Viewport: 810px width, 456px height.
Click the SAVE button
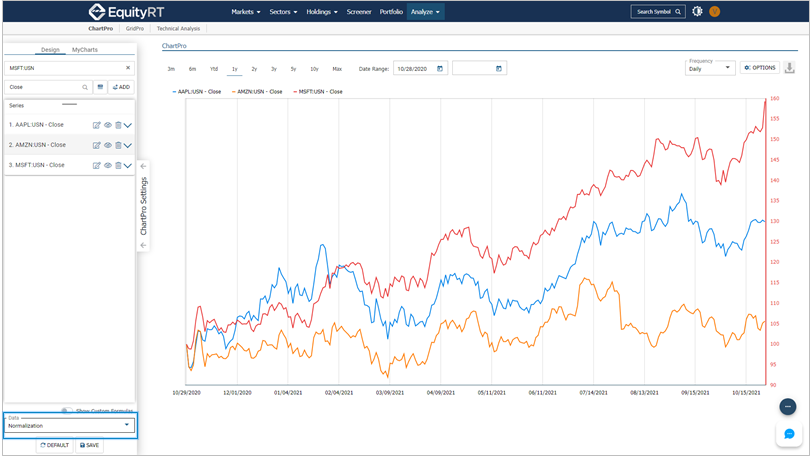[x=89, y=445]
